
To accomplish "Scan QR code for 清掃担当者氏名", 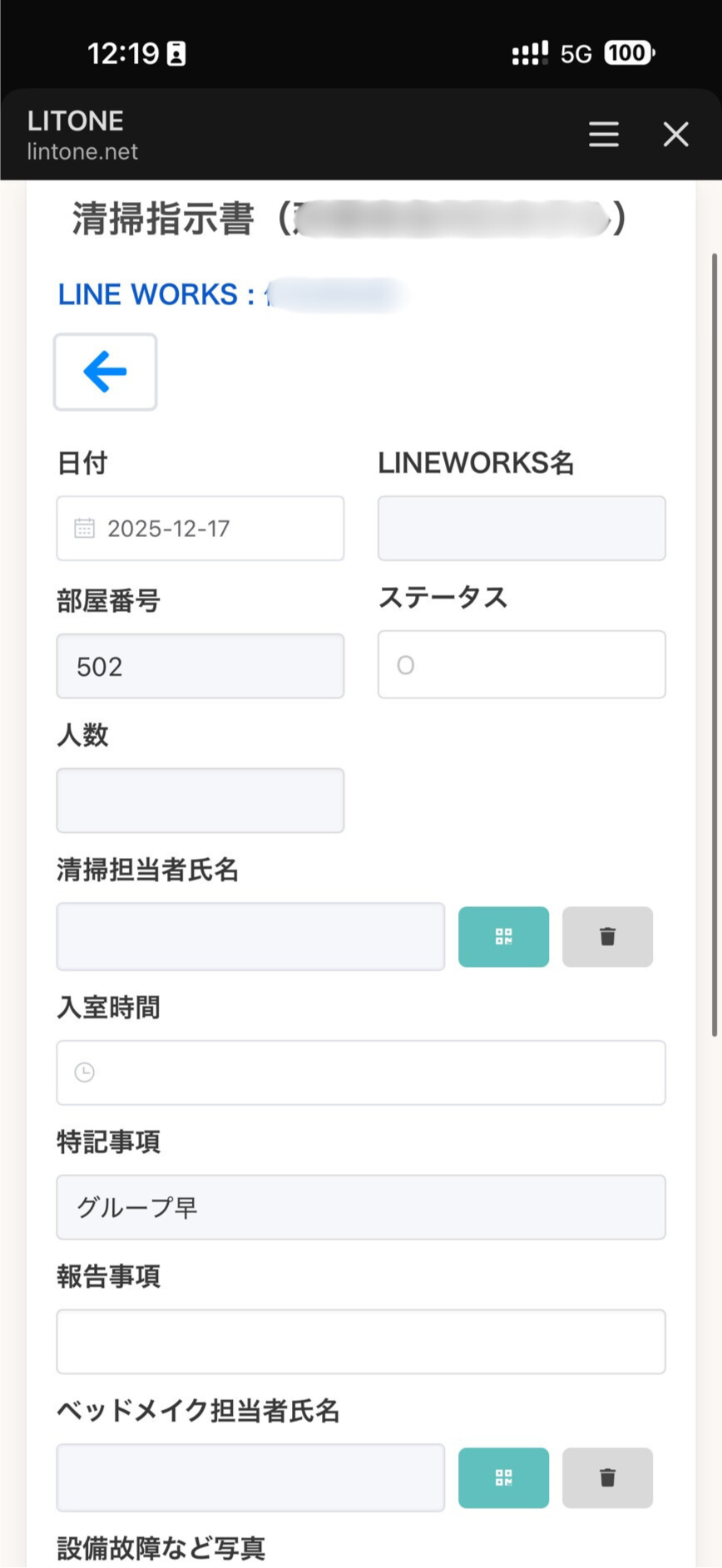I will point(503,937).
